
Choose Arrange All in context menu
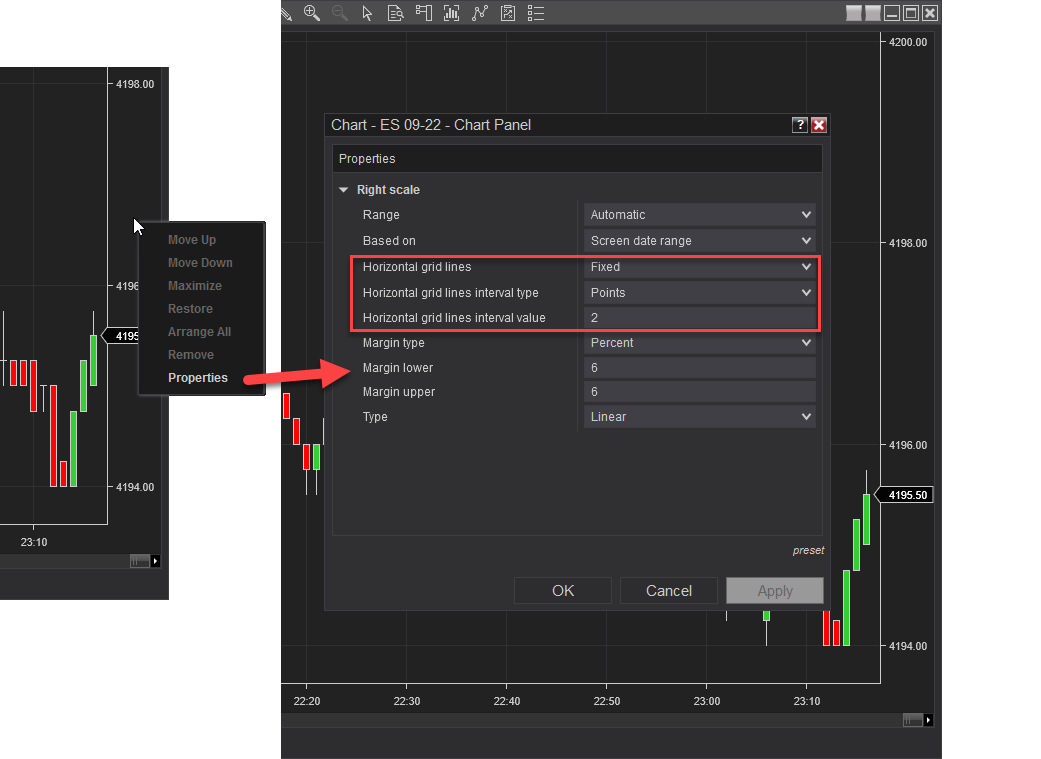[199, 332]
